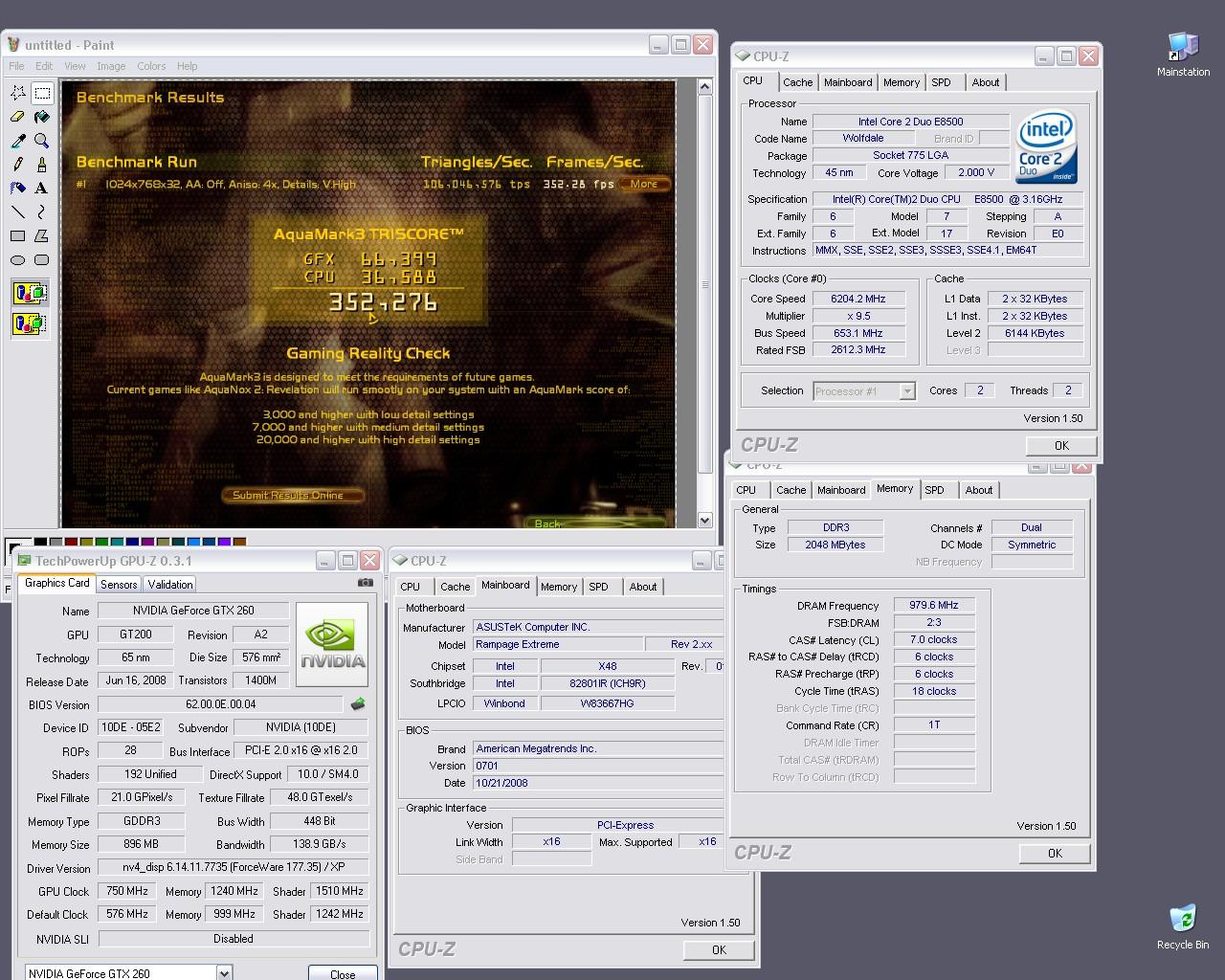
Task: Pick the Fill With Color bucket tool
Action: [x=42, y=117]
